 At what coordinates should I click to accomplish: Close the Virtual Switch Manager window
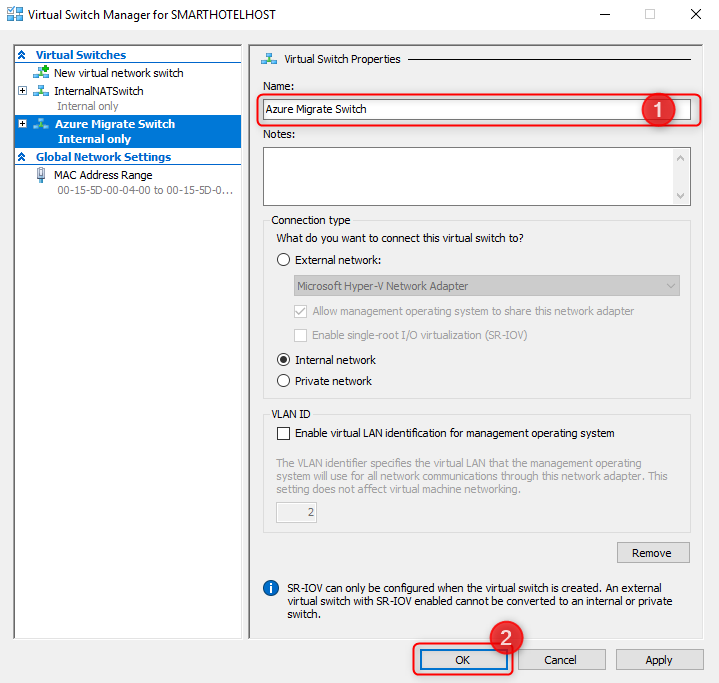tap(696, 14)
